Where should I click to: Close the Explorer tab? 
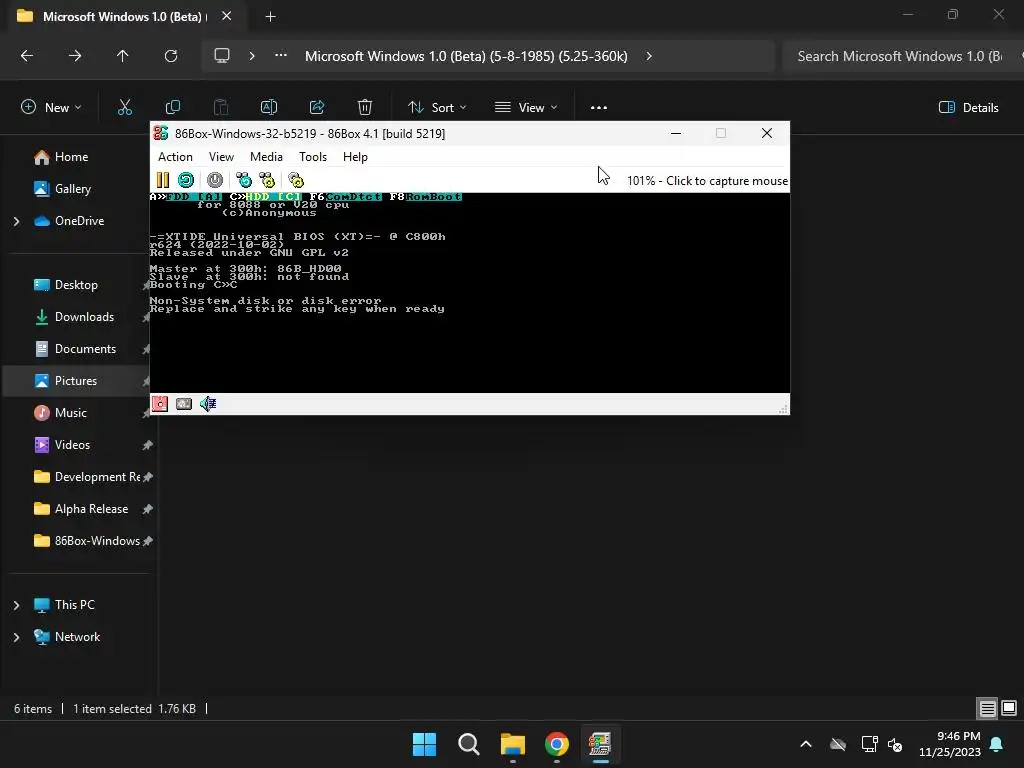[227, 16]
